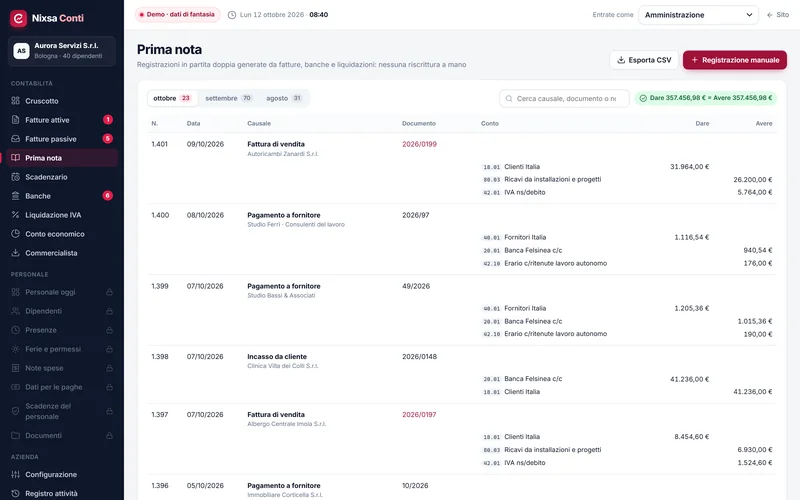Open the Cruscotto dashboard icon
800x500 pixels.
pyautogui.click(x=15, y=101)
